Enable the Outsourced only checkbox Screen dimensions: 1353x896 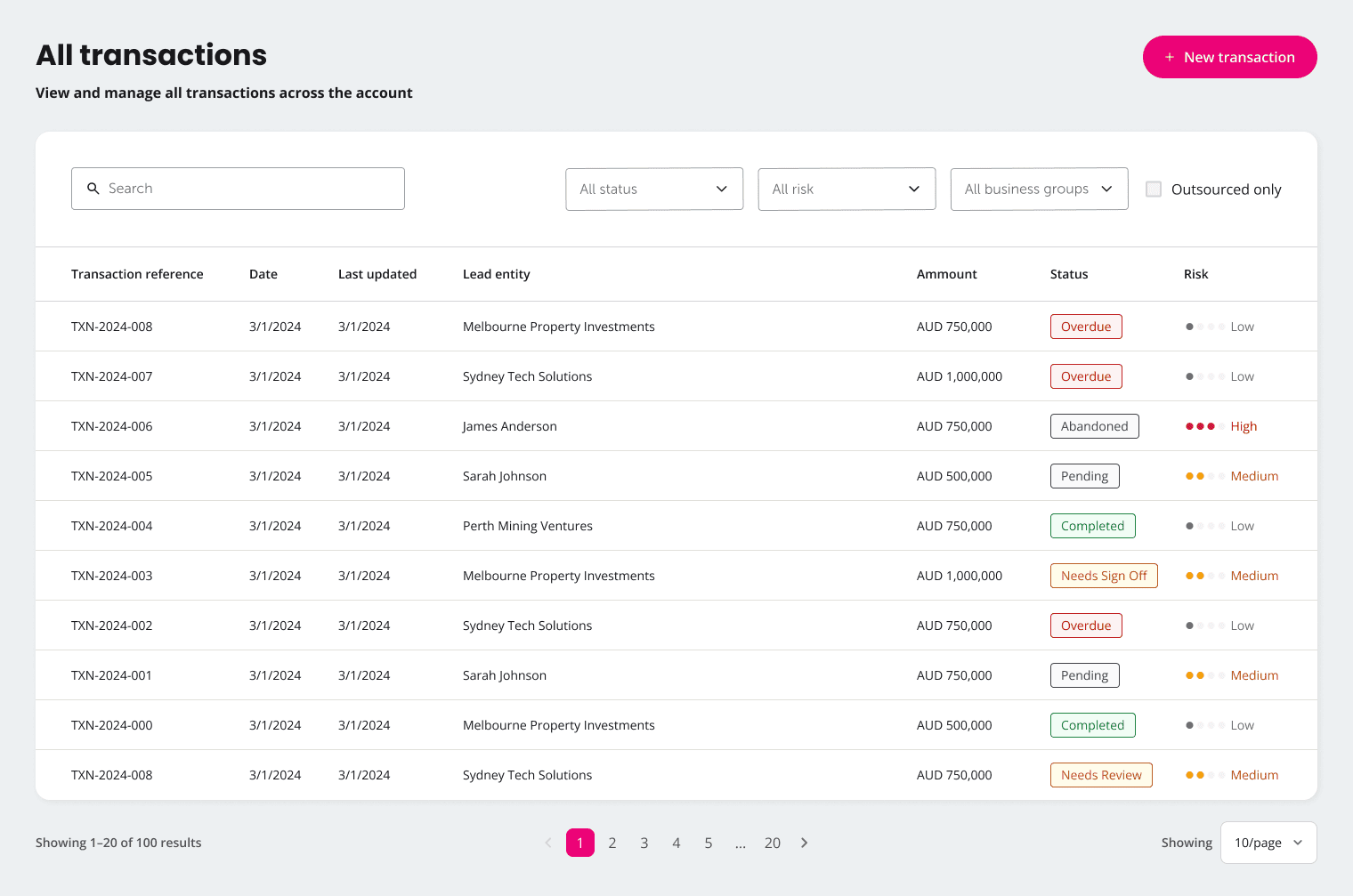(x=1154, y=189)
